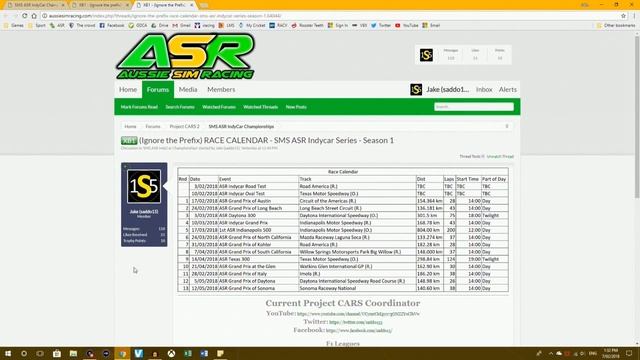This screenshot has height=360, width=640.
Task: Click the forum search input field
Action: click(x=473, y=107)
